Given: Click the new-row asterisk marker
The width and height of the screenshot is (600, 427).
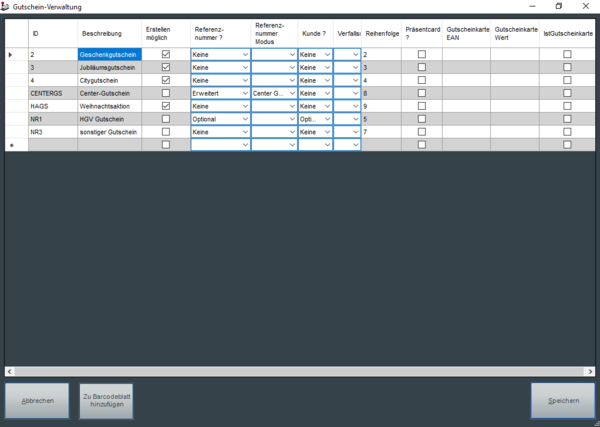Looking at the screenshot, I should pos(11,145).
